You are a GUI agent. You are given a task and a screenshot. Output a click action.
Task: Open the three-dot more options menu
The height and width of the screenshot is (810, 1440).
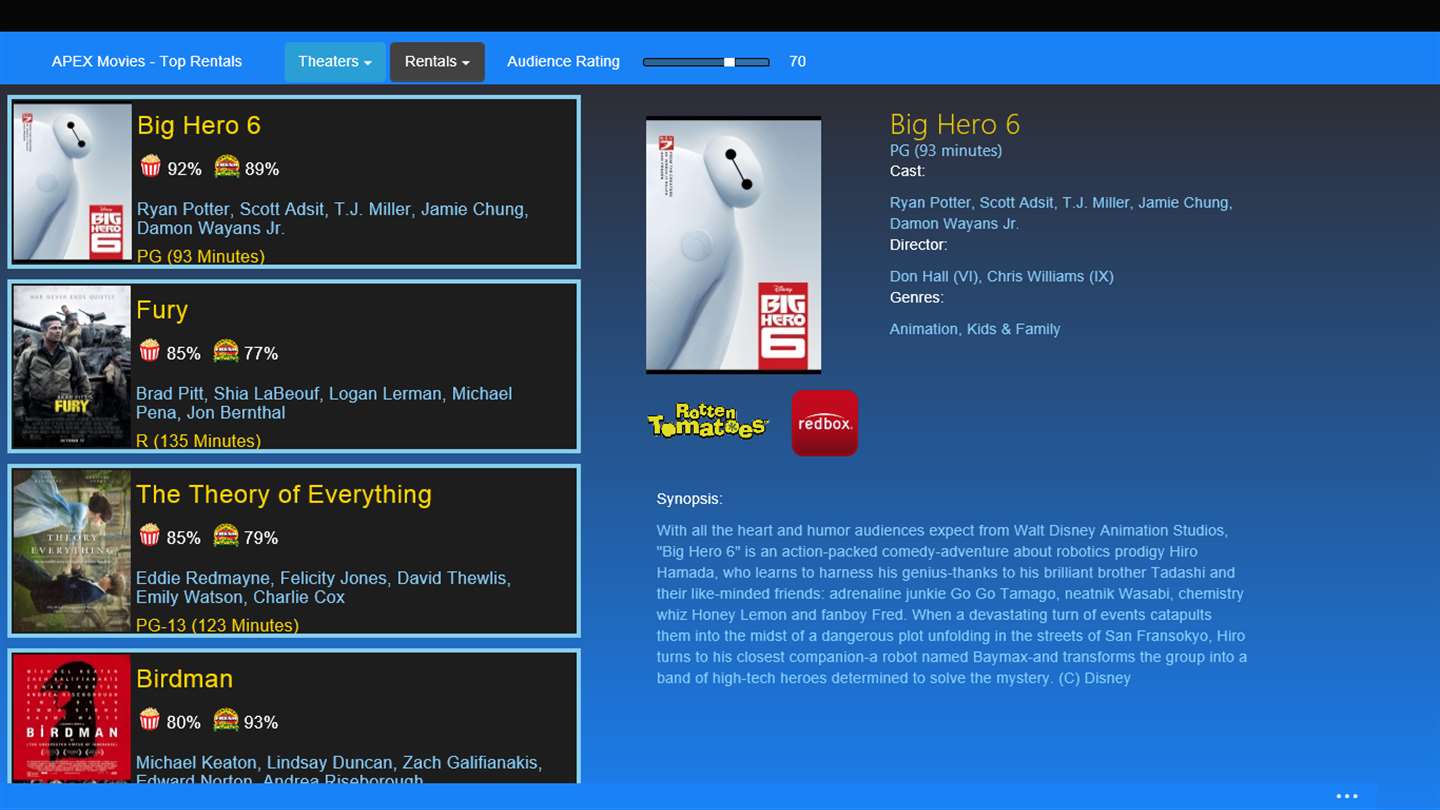pyautogui.click(x=1347, y=796)
